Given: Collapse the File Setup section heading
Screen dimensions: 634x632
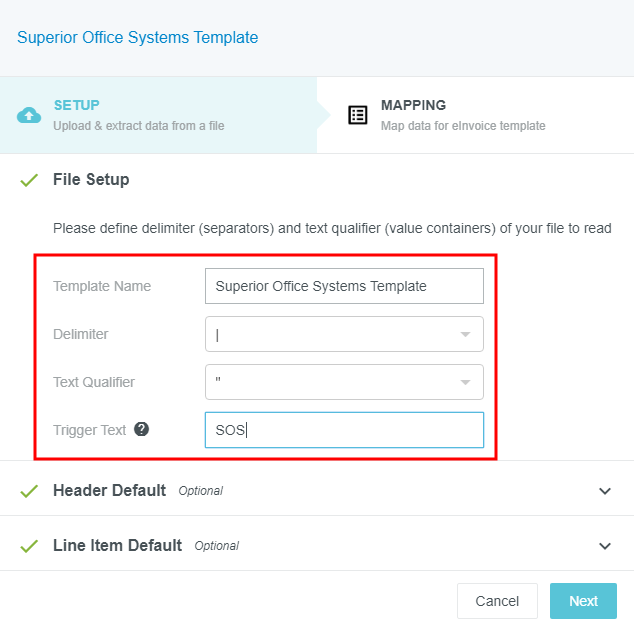Looking at the screenshot, I should tap(91, 180).
